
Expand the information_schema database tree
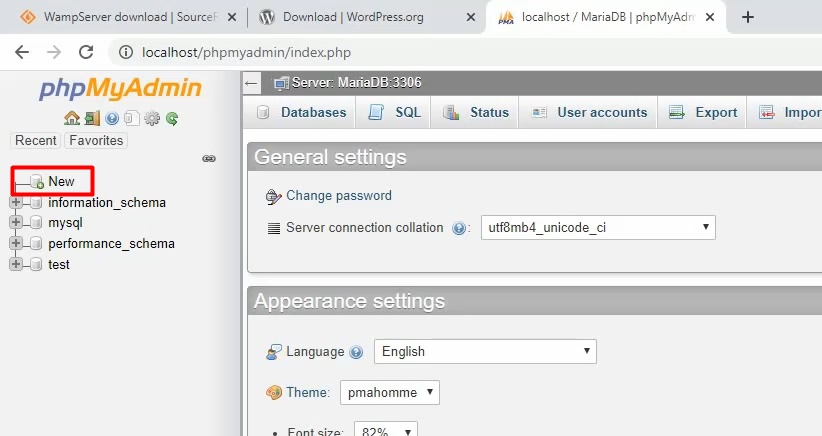[16, 202]
